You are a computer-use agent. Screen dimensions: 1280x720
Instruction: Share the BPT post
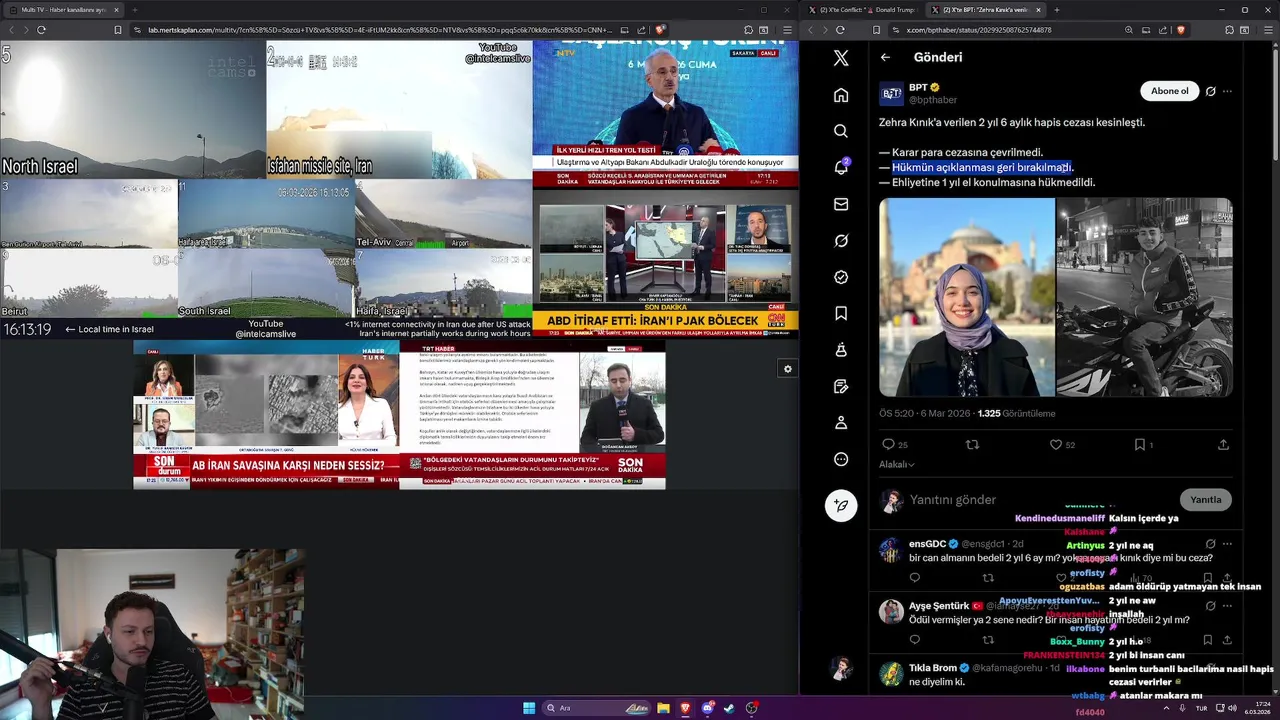tap(1223, 444)
